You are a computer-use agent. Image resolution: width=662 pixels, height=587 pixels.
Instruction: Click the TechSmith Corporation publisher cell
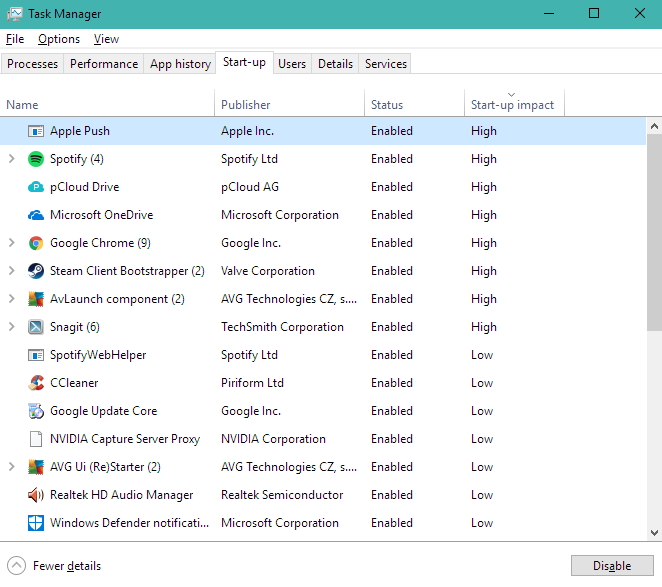point(282,327)
